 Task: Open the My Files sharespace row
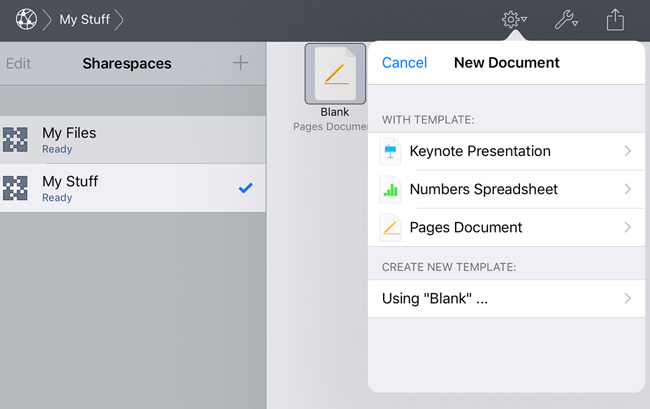pyautogui.click(x=133, y=140)
